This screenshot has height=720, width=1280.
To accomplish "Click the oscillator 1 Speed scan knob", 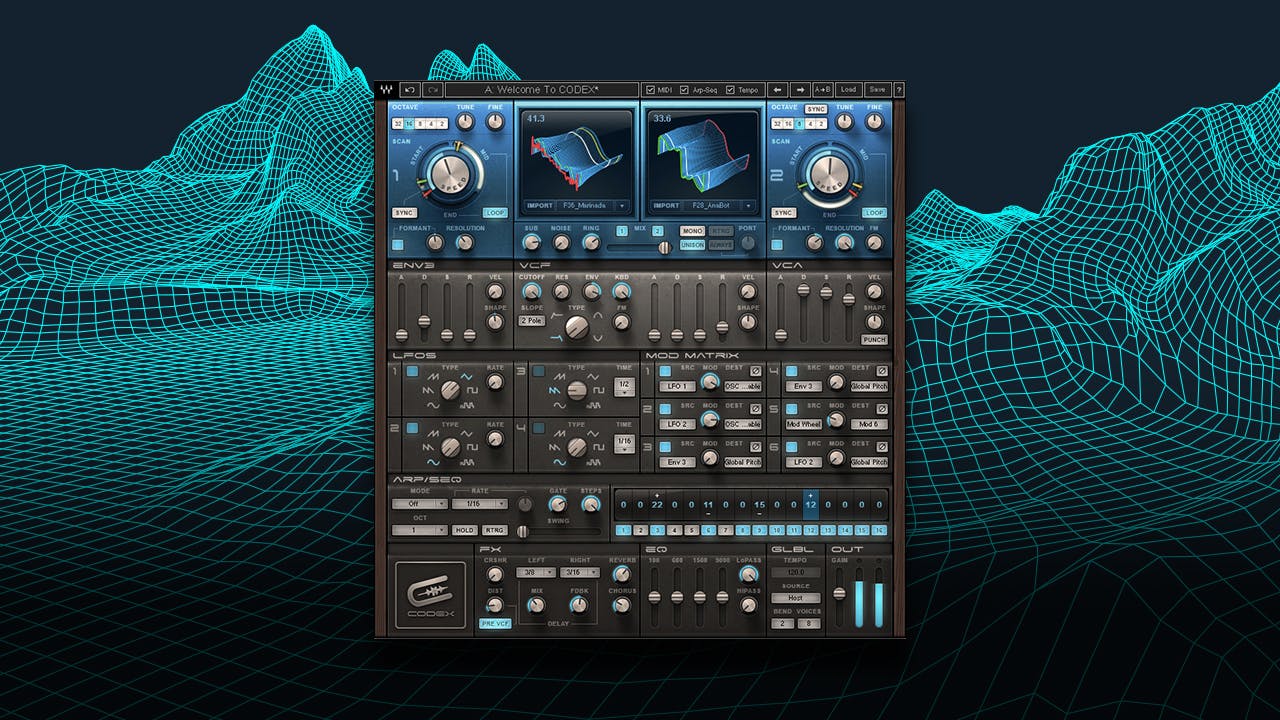I will click(451, 174).
